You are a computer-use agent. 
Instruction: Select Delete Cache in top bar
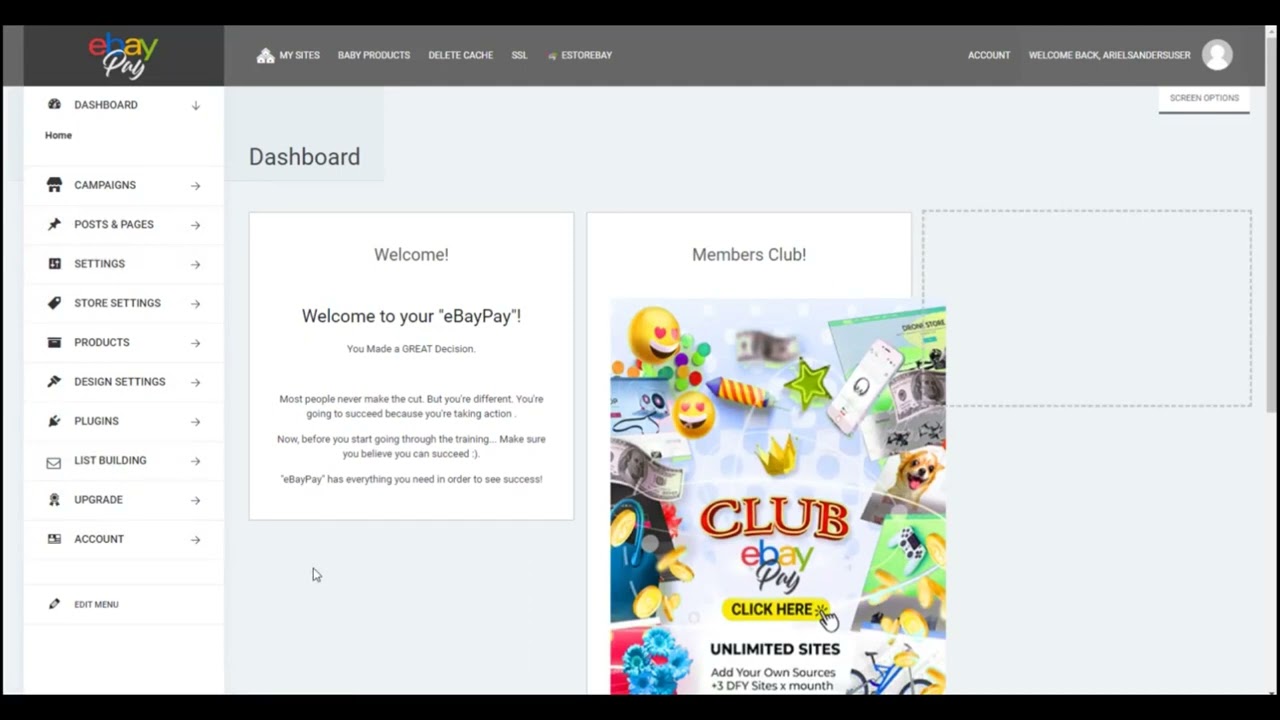click(460, 55)
